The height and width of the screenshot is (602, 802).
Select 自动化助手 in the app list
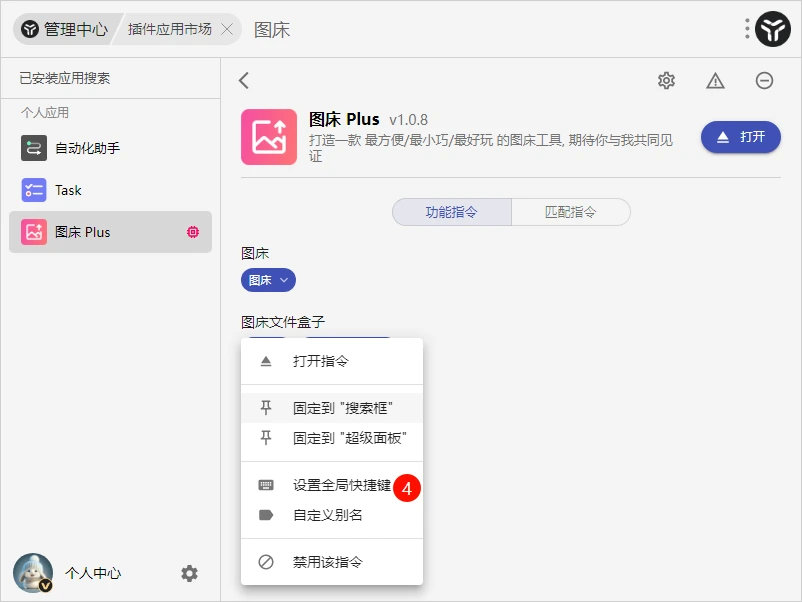click(x=110, y=148)
